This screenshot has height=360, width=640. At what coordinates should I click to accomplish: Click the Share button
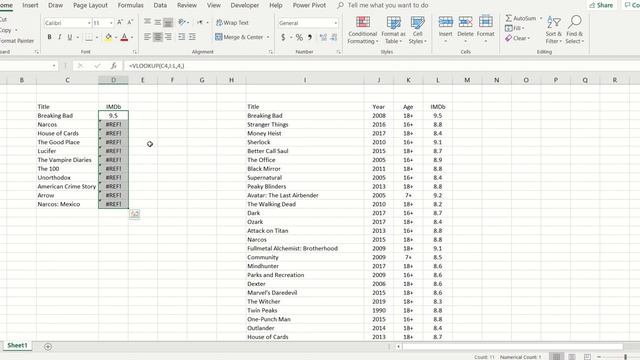click(x=601, y=5)
